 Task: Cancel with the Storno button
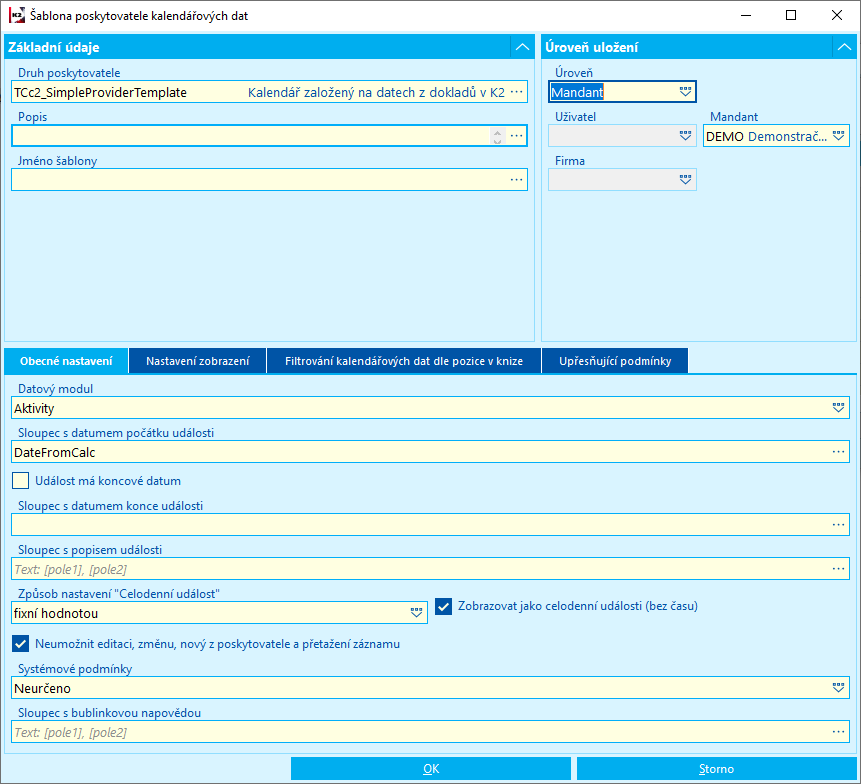(x=716, y=769)
